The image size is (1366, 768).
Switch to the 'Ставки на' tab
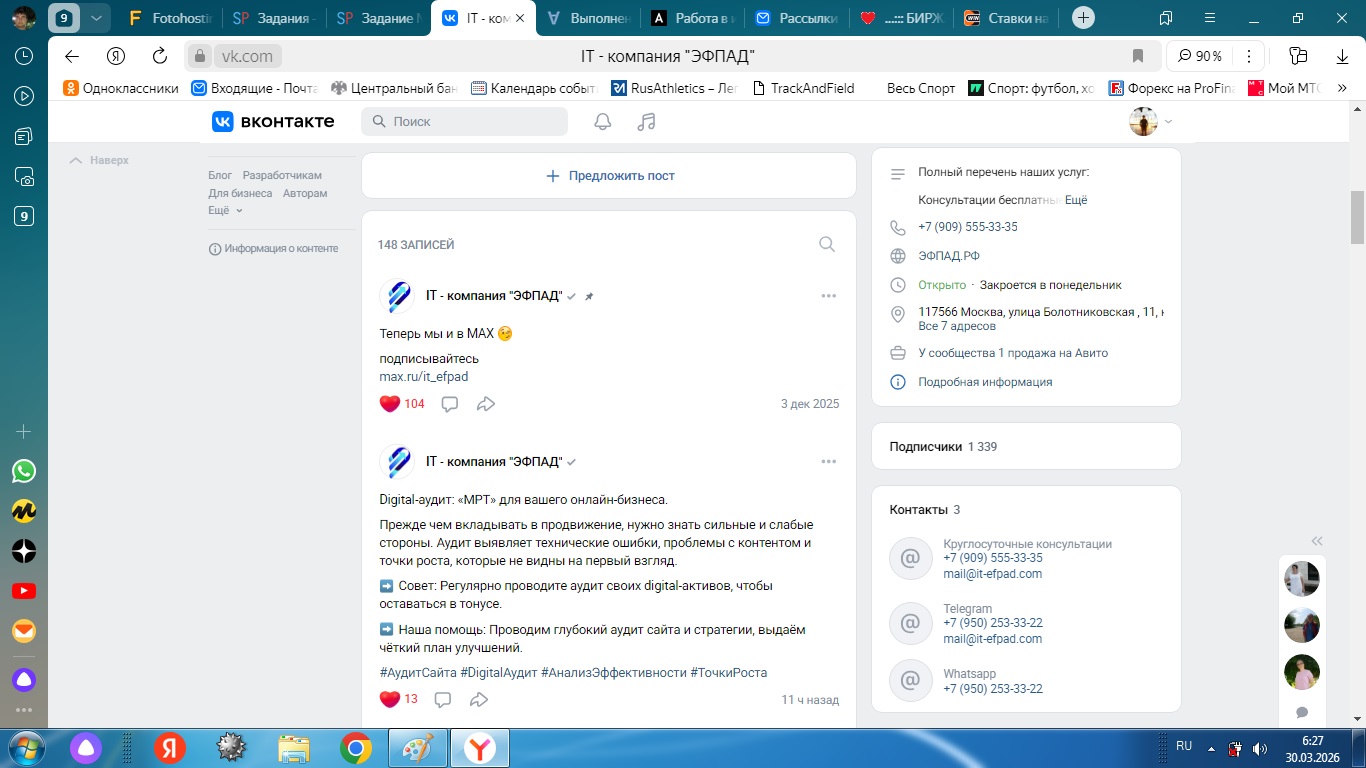pos(1006,17)
